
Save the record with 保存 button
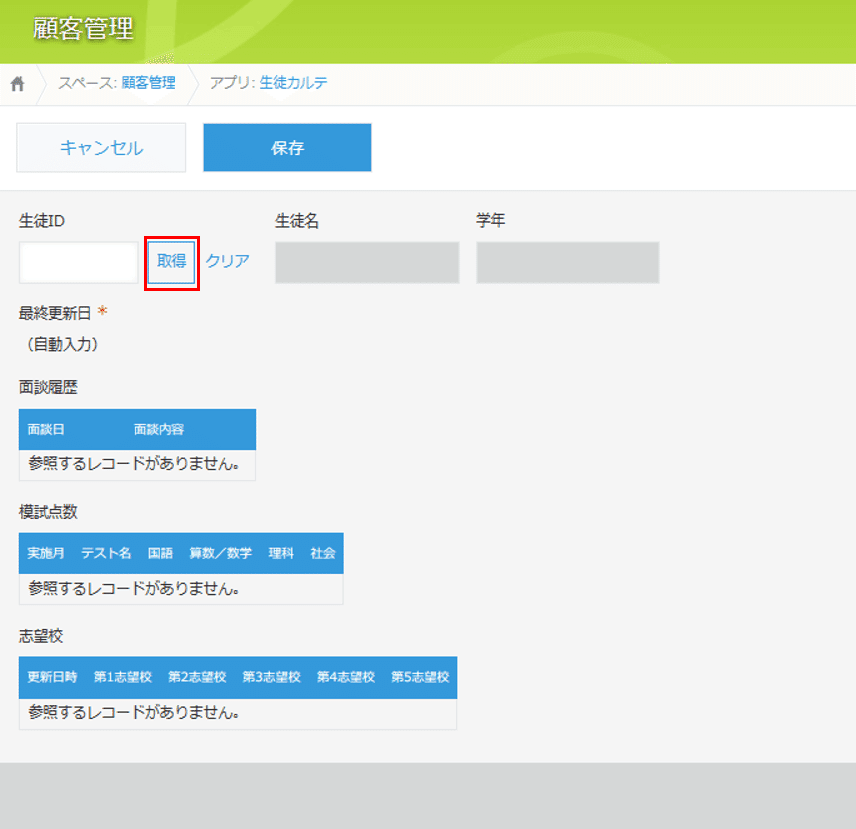[x=287, y=147]
